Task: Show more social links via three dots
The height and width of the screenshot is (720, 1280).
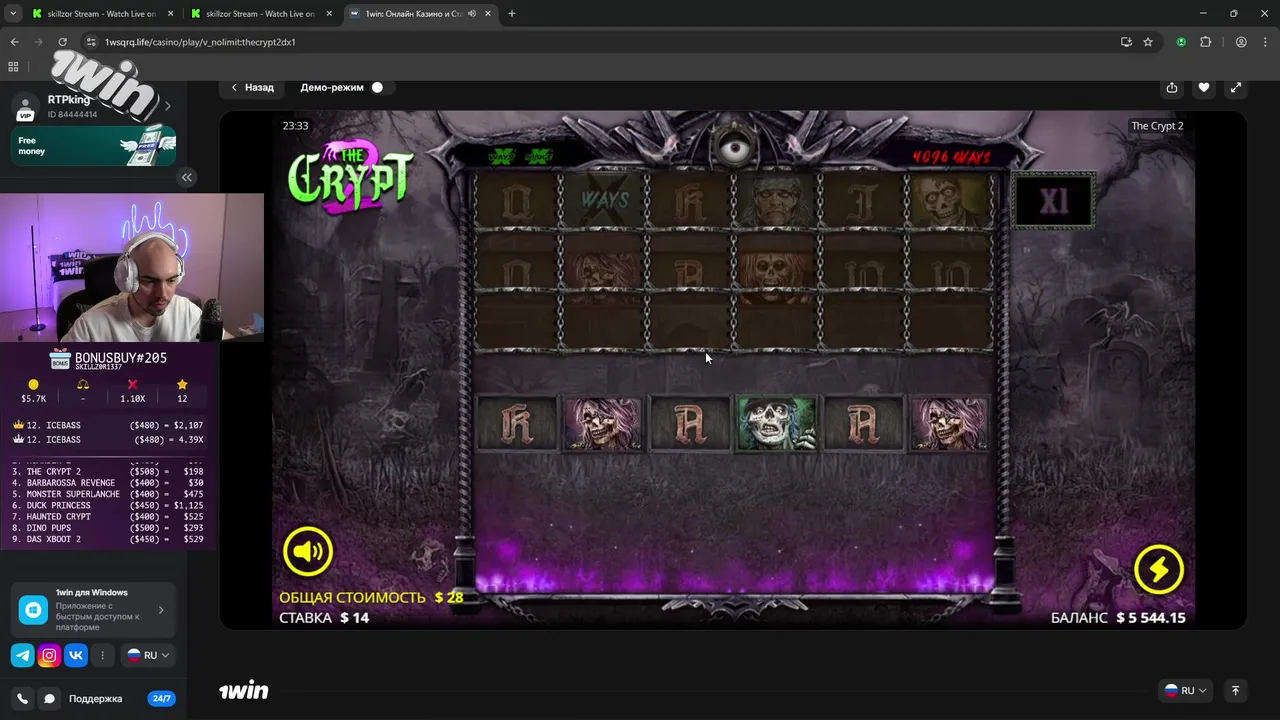Action: [x=102, y=656]
